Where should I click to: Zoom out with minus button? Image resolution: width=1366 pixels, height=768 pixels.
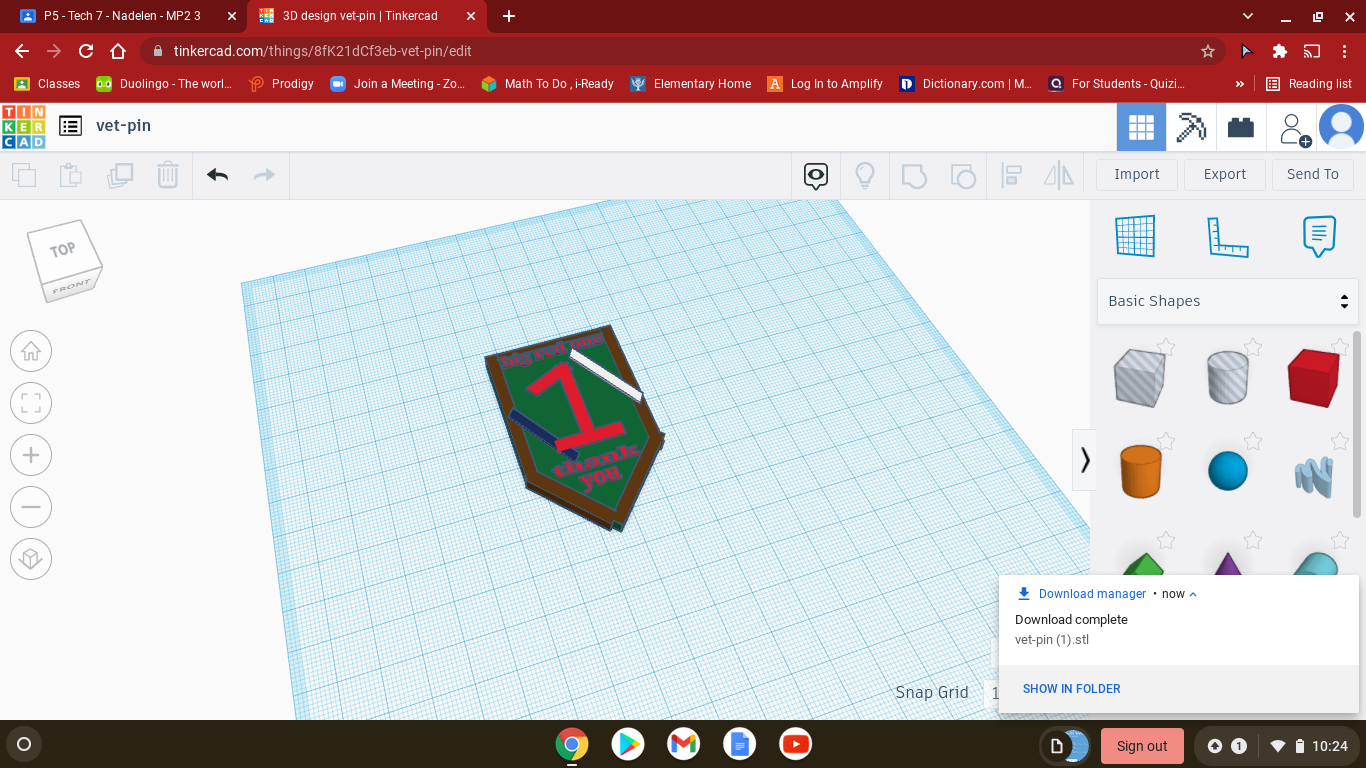[x=31, y=507]
